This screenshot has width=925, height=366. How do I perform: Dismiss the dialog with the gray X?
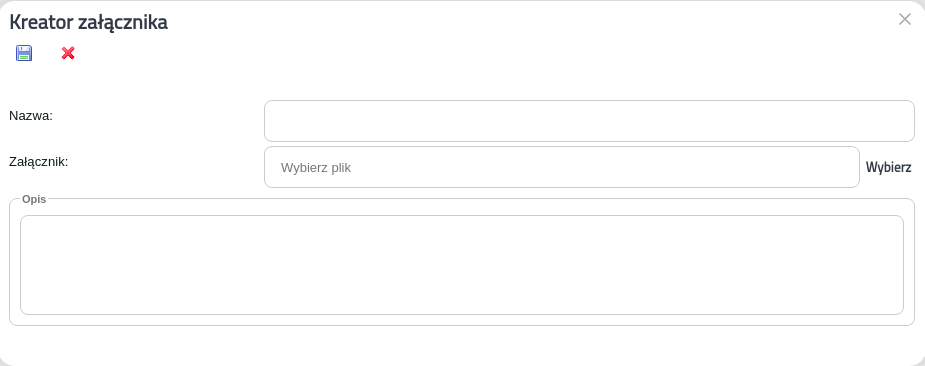click(904, 19)
